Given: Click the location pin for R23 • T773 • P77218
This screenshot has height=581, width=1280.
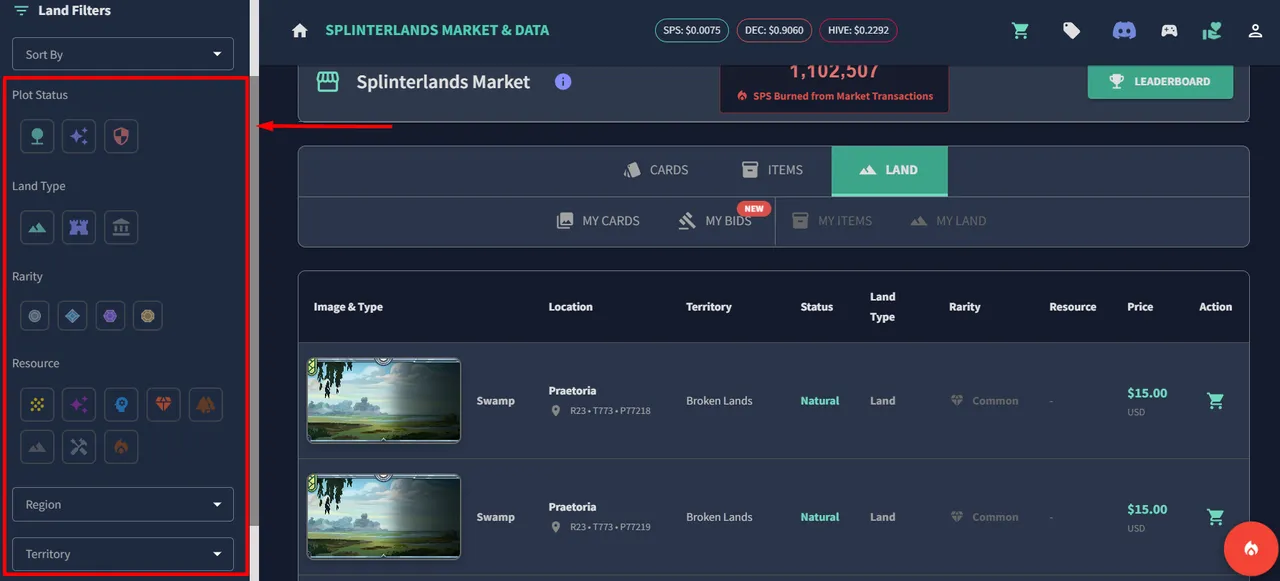Looking at the screenshot, I should [556, 411].
